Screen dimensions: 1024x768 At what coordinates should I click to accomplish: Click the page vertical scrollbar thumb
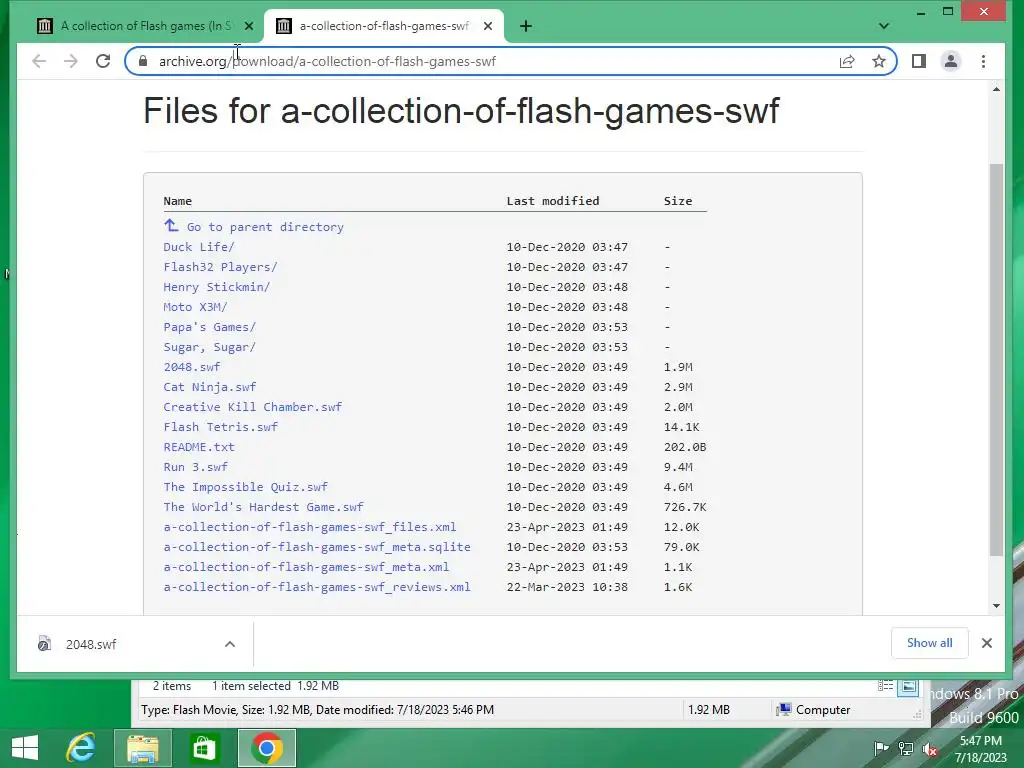pos(996,359)
